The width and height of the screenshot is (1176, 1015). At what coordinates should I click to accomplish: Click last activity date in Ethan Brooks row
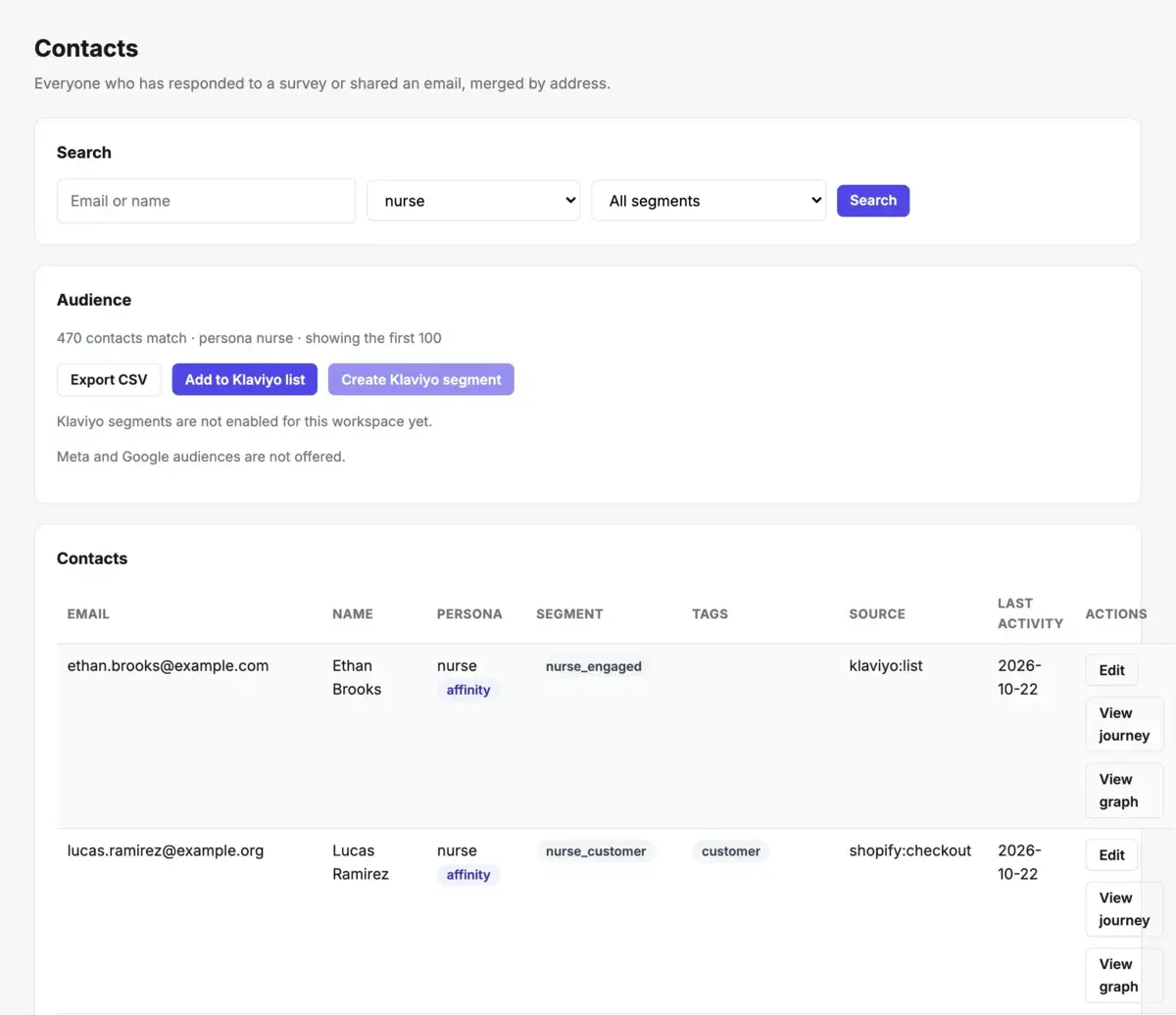(1019, 678)
